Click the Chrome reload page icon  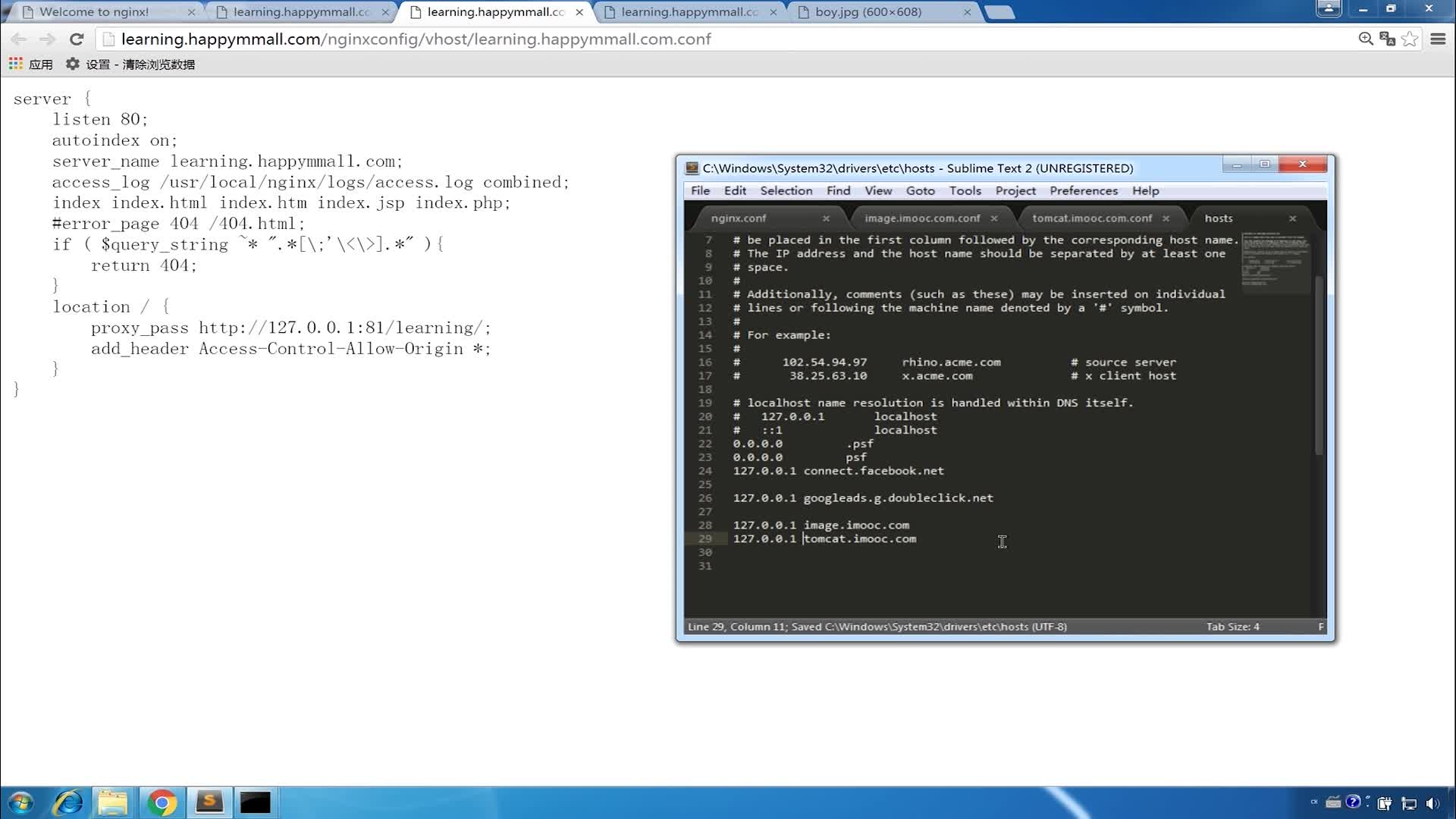[x=77, y=39]
